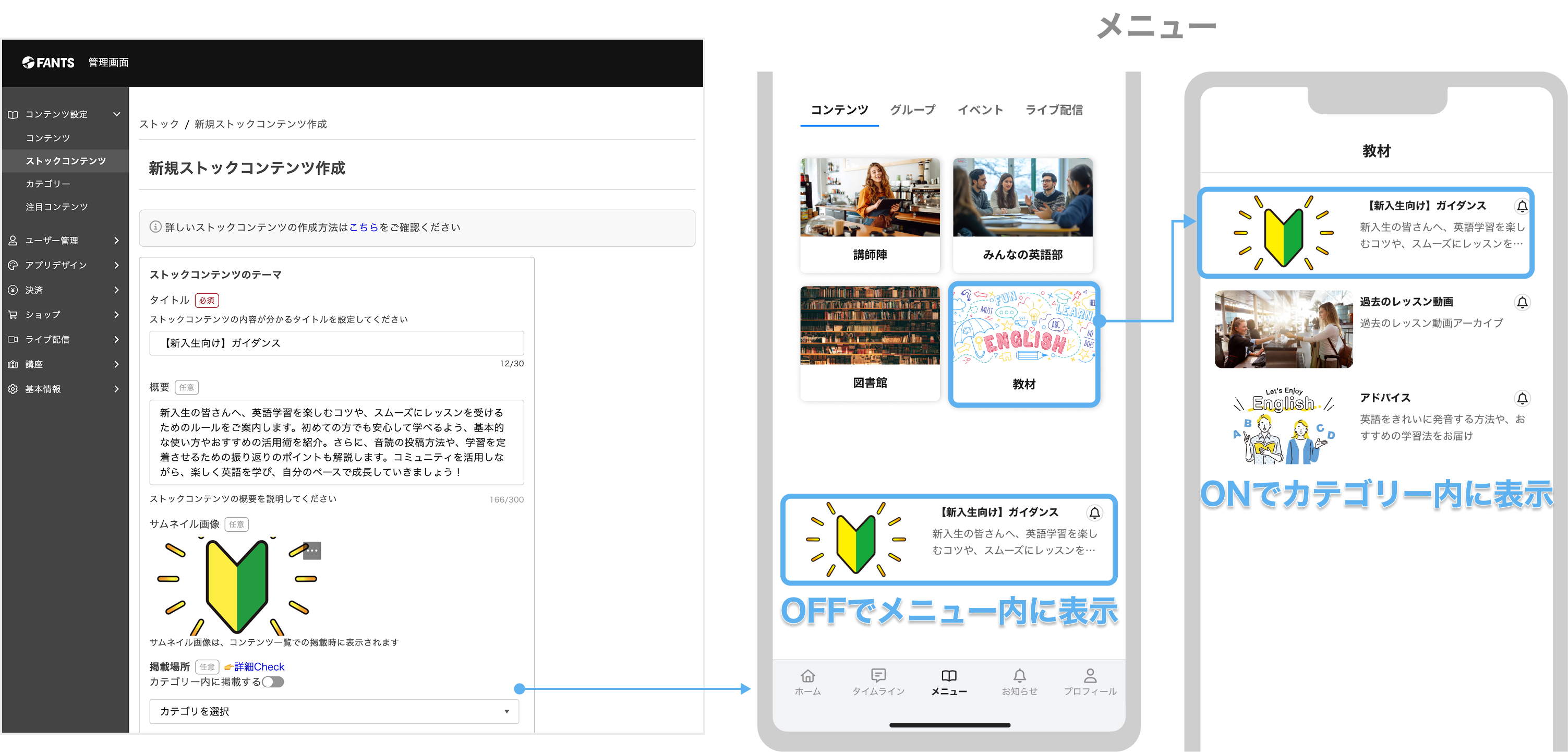Click the こちら help link
Screen dimensions: 1568x752
click(364, 227)
